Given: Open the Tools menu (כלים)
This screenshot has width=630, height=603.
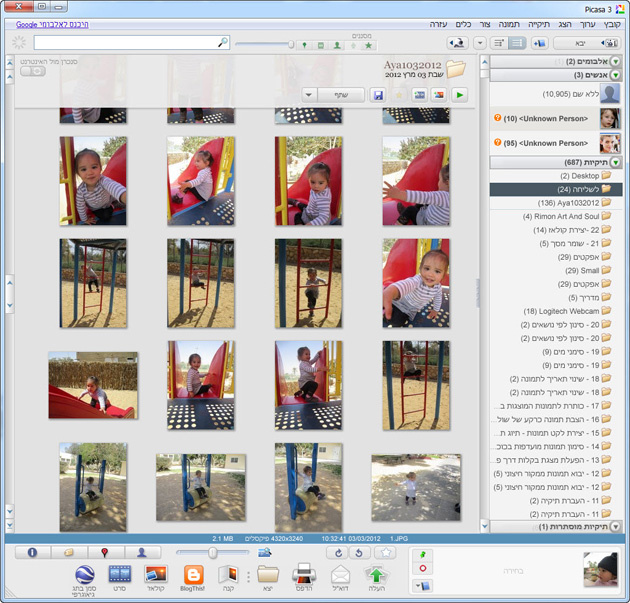Looking at the screenshot, I should tap(463, 25).
